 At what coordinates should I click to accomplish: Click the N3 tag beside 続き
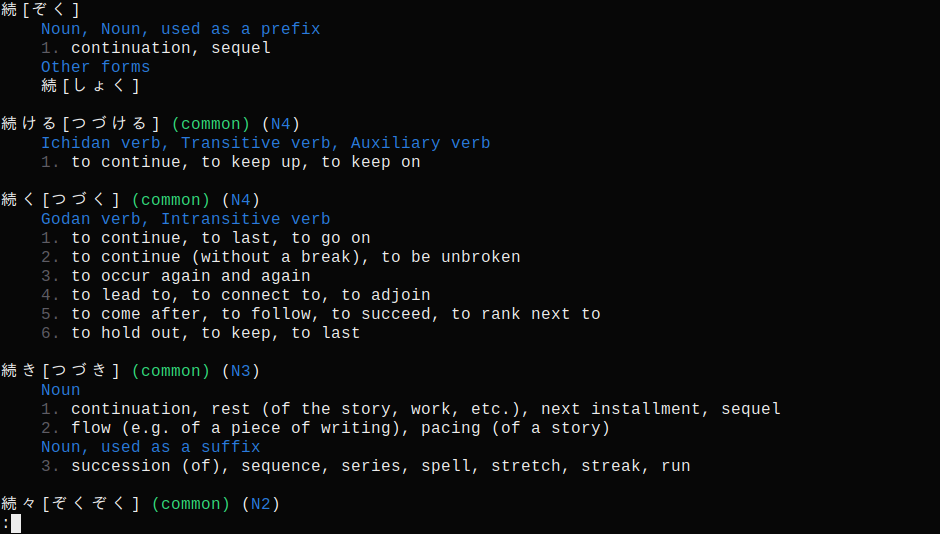click(x=240, y=371)
